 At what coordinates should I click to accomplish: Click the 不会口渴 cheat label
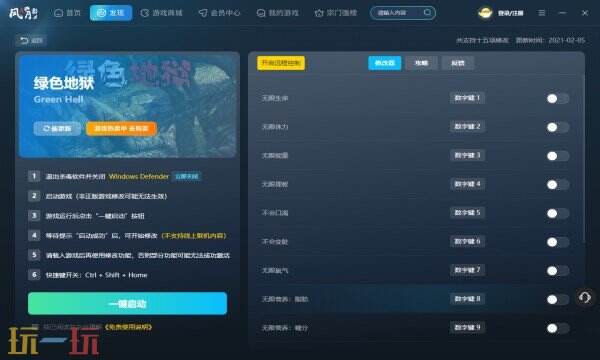[275, 213]
